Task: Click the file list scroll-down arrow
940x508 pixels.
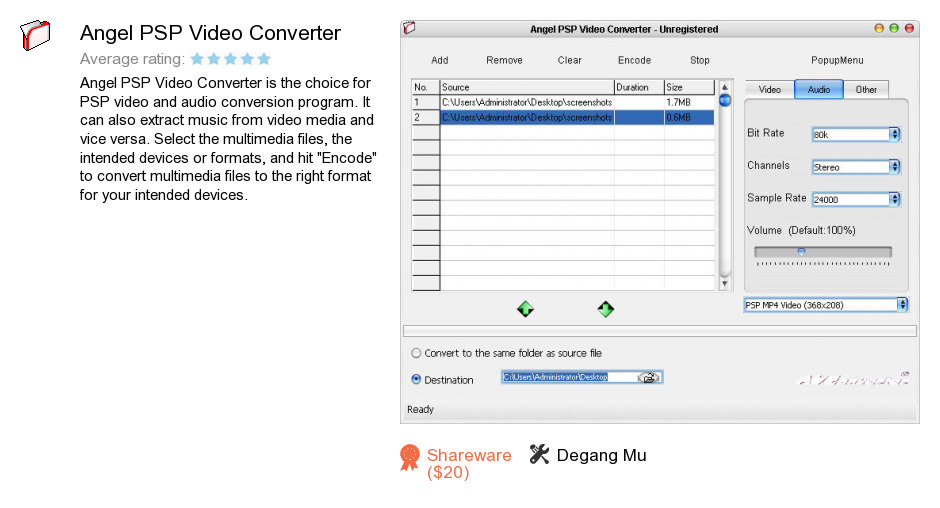Action: click(725, 284)
